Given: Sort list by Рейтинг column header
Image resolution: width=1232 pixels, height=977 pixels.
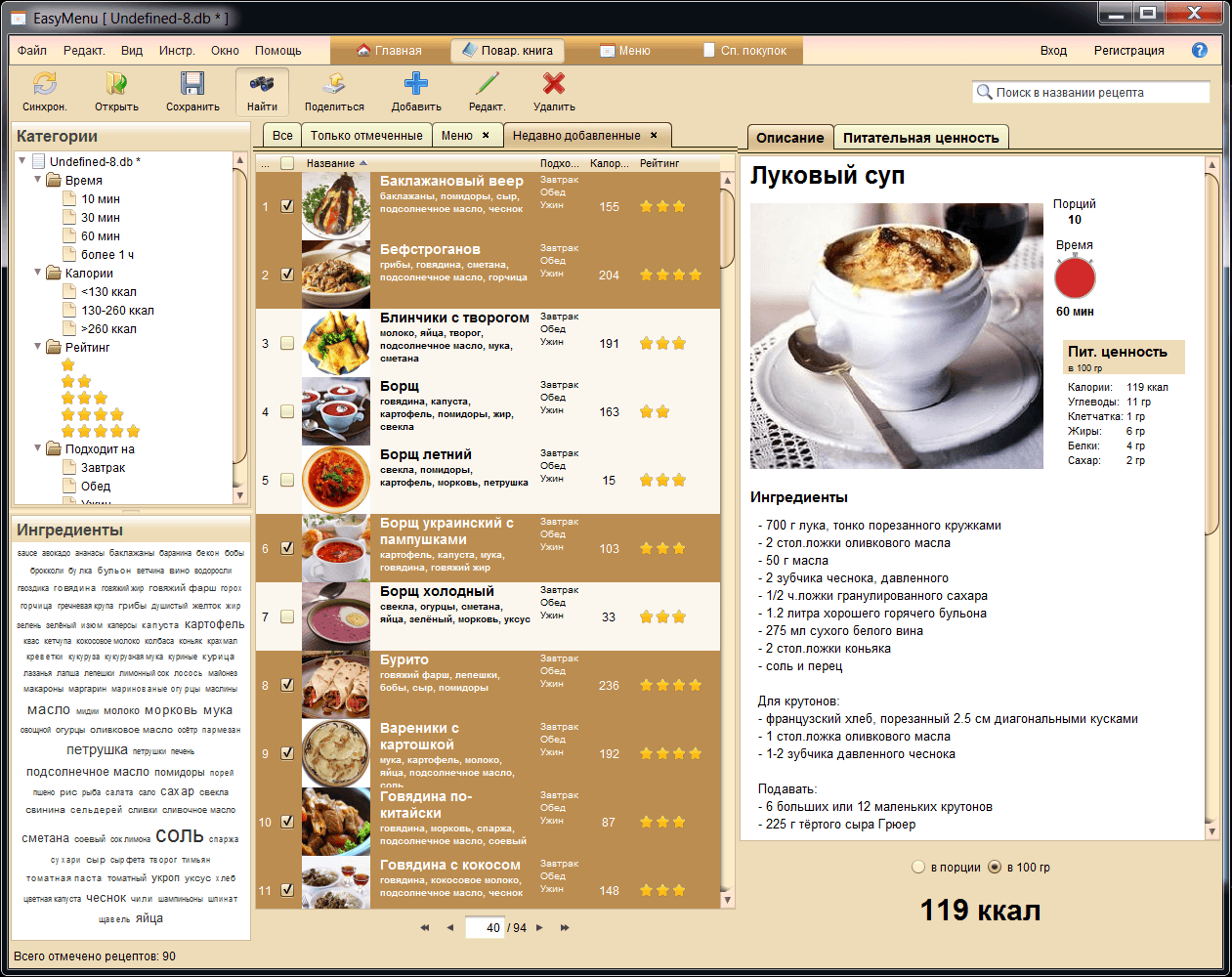Looking at the screenshot, I should tap(659, 163).
